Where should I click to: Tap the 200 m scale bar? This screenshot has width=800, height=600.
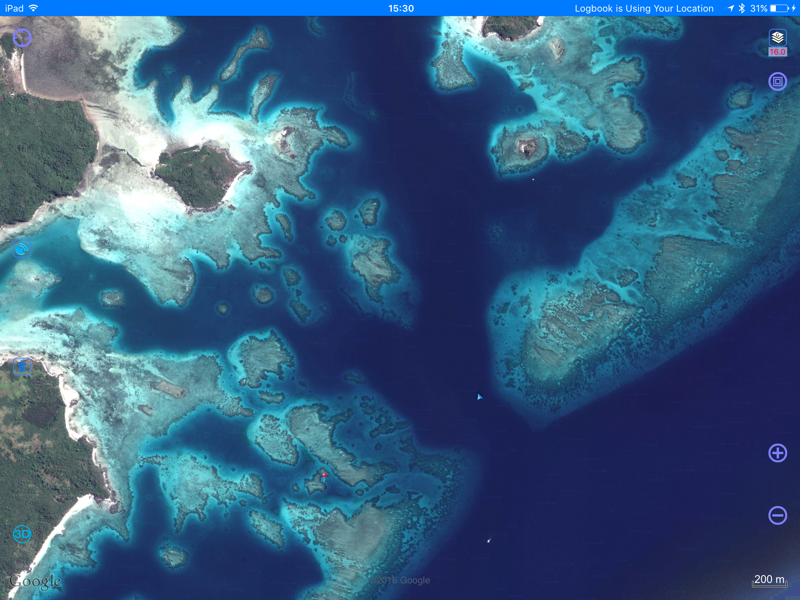point(769,581)
